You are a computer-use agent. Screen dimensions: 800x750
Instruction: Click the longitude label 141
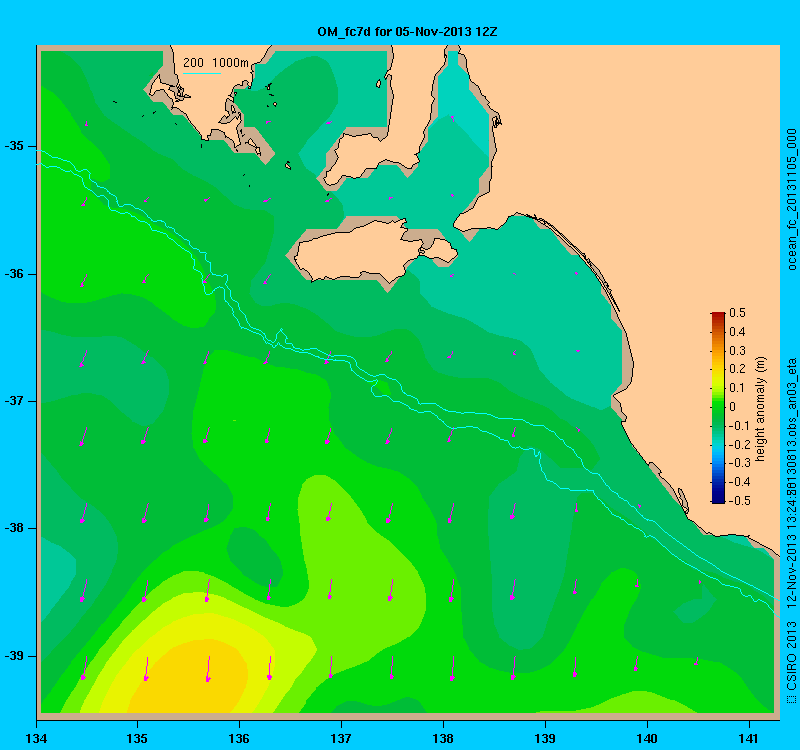749,738
